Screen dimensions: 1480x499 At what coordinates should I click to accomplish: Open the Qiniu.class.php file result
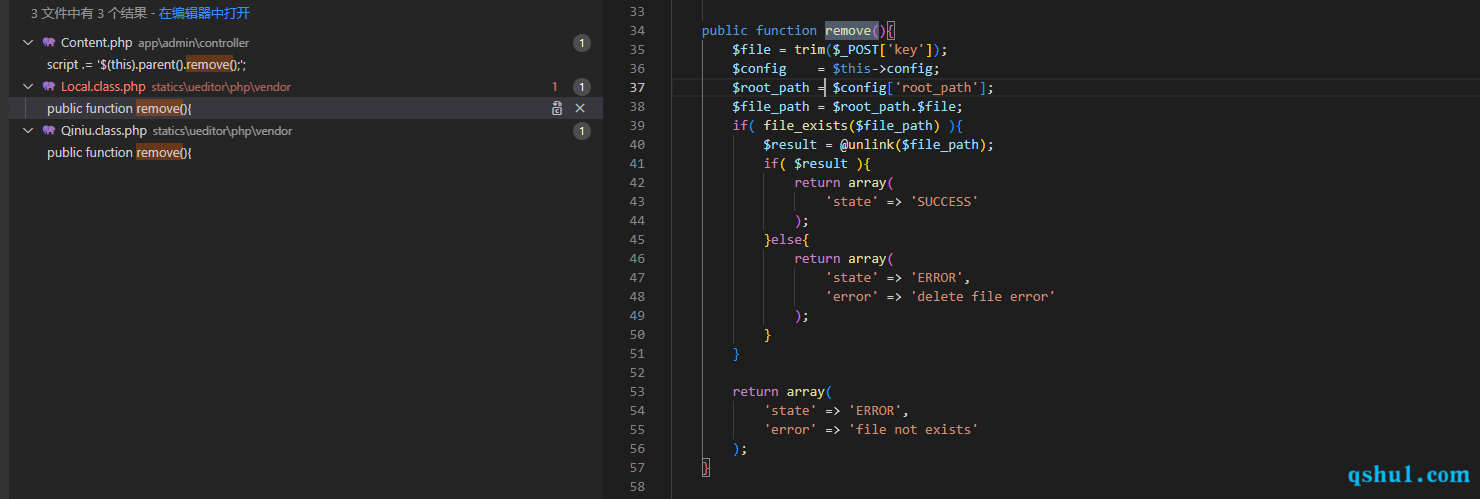point(104,131)
